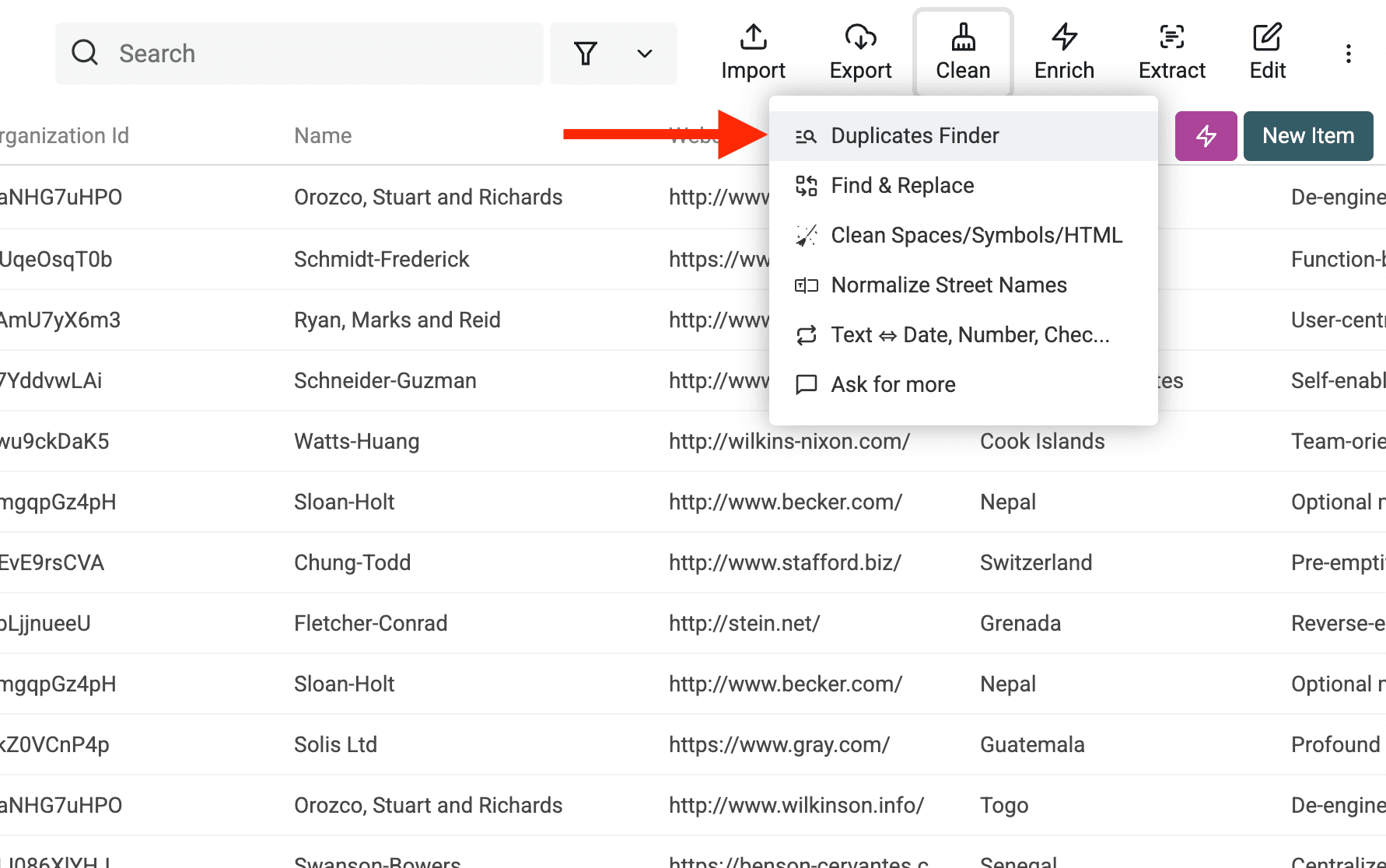The width and height of the screenshot is (1386, 868).
Task: Select Find & Replace from the menu
Action: [x=902, y=185]
